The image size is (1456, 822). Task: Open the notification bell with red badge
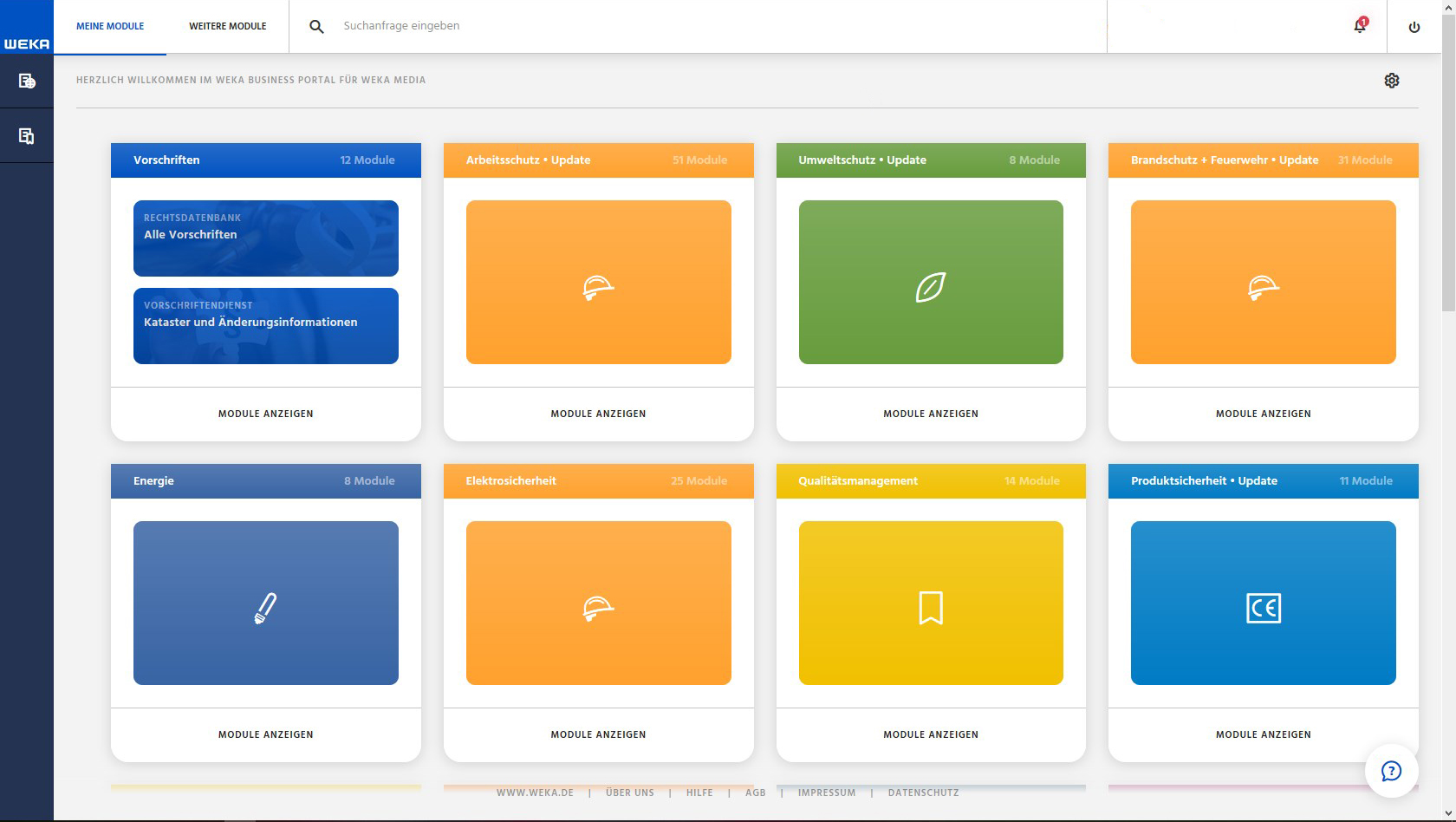(1359, 27)
